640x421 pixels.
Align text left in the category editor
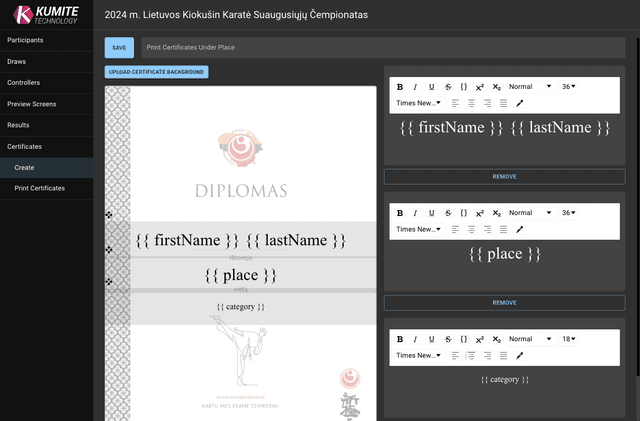point(455,356)
